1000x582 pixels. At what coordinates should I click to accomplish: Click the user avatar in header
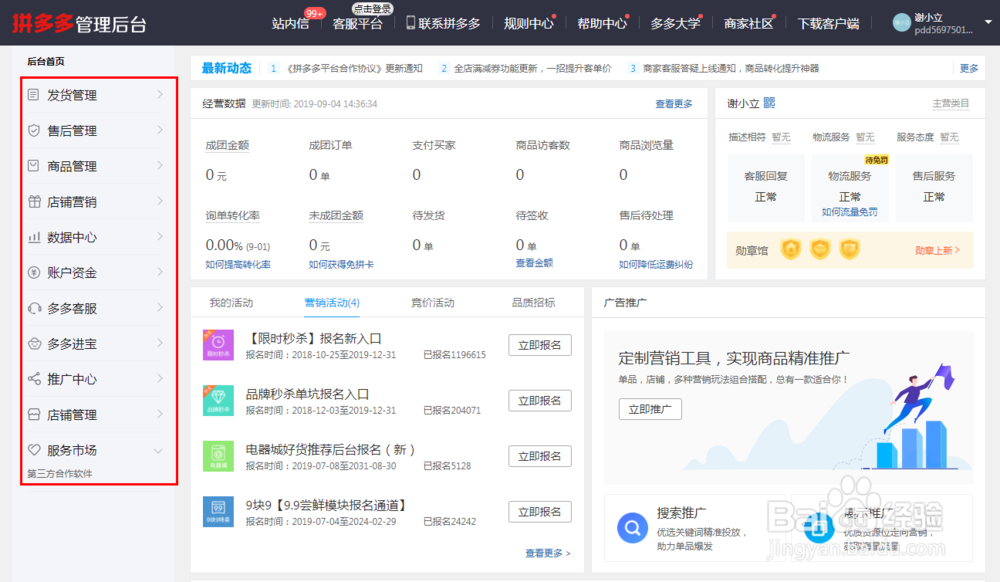click(902, 23)
